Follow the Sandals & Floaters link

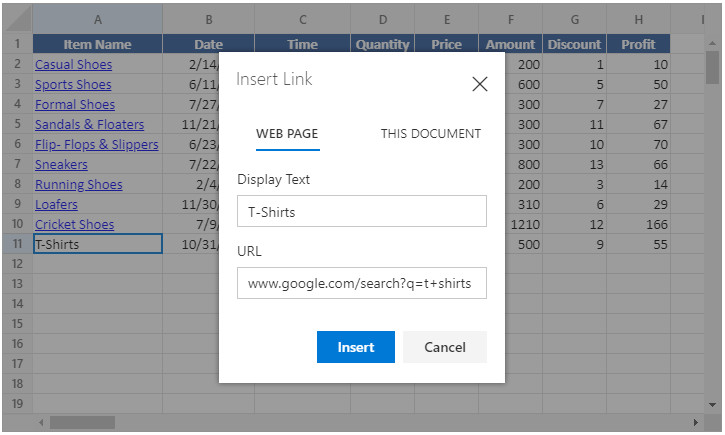(x=89, y=125)
